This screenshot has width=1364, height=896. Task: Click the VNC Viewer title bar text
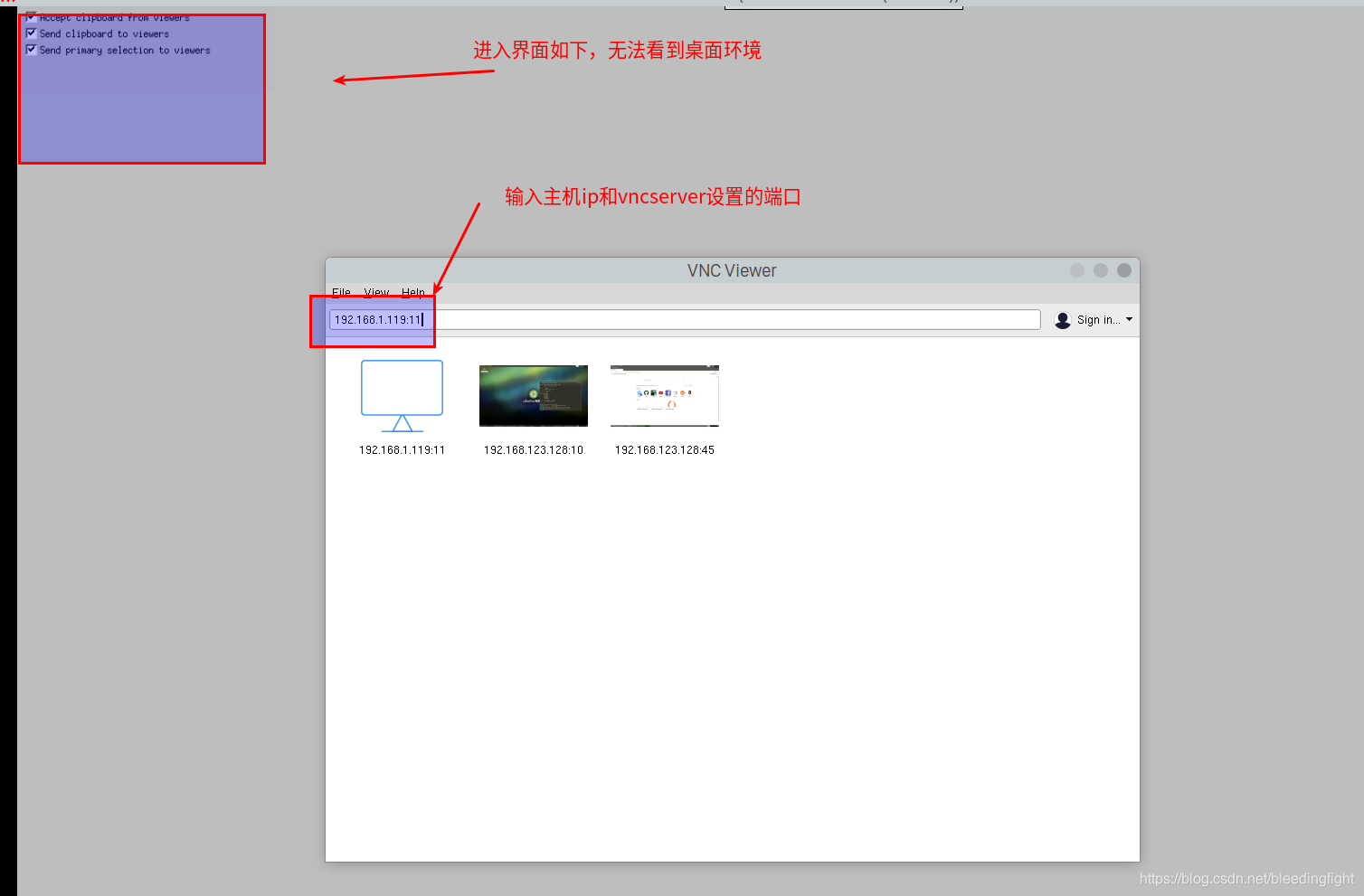coord(732,270)
